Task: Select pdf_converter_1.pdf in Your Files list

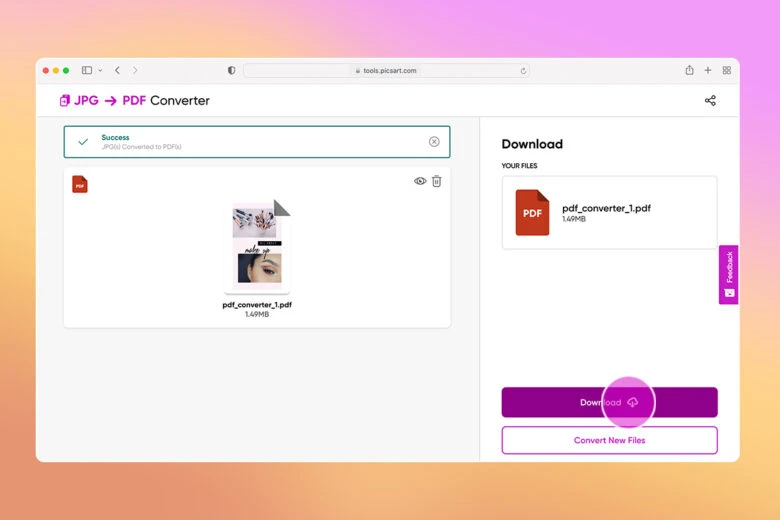Action: click(609, 212)
